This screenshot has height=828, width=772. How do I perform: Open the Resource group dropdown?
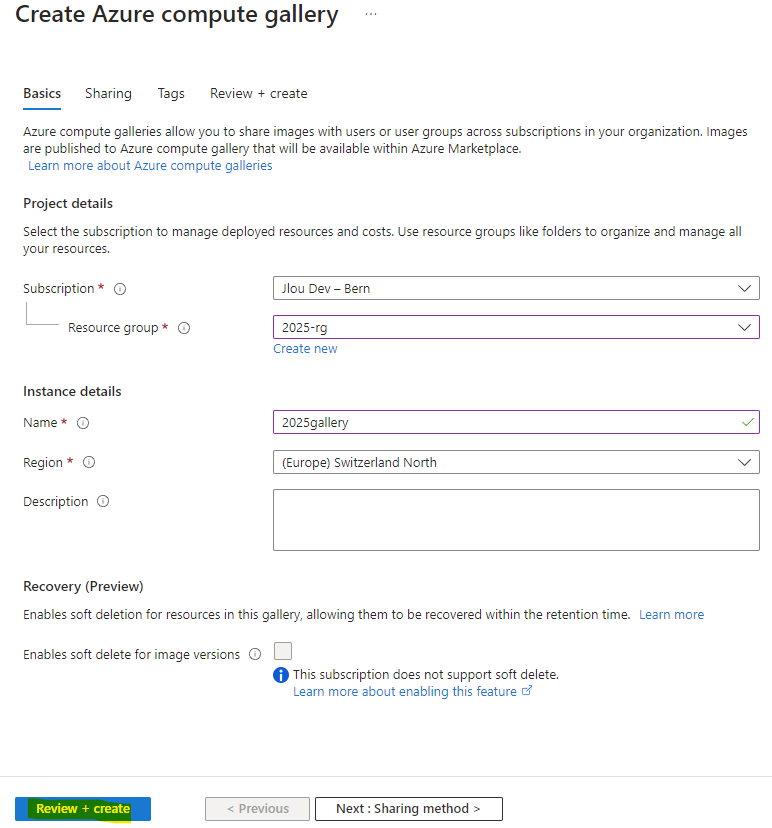[x=516, y=327]
